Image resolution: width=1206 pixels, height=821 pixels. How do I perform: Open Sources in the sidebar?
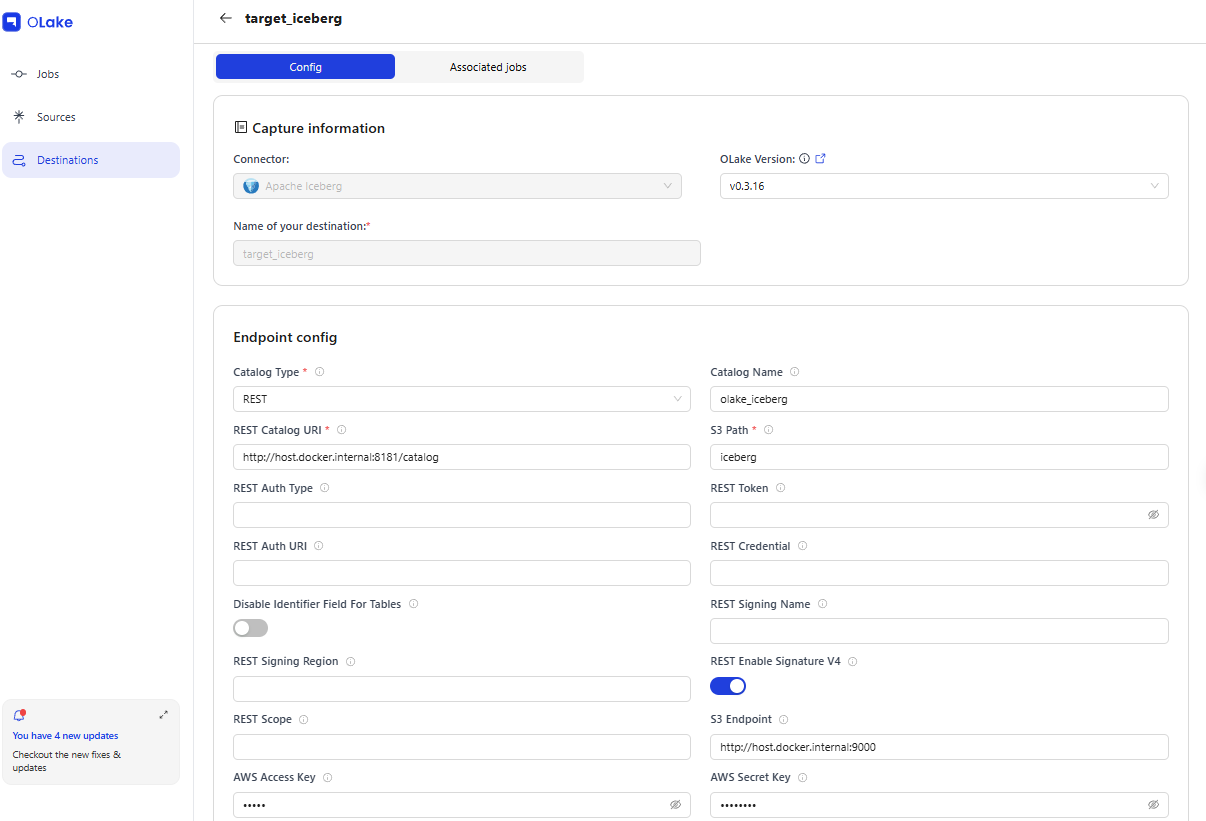tap(56, 117)
